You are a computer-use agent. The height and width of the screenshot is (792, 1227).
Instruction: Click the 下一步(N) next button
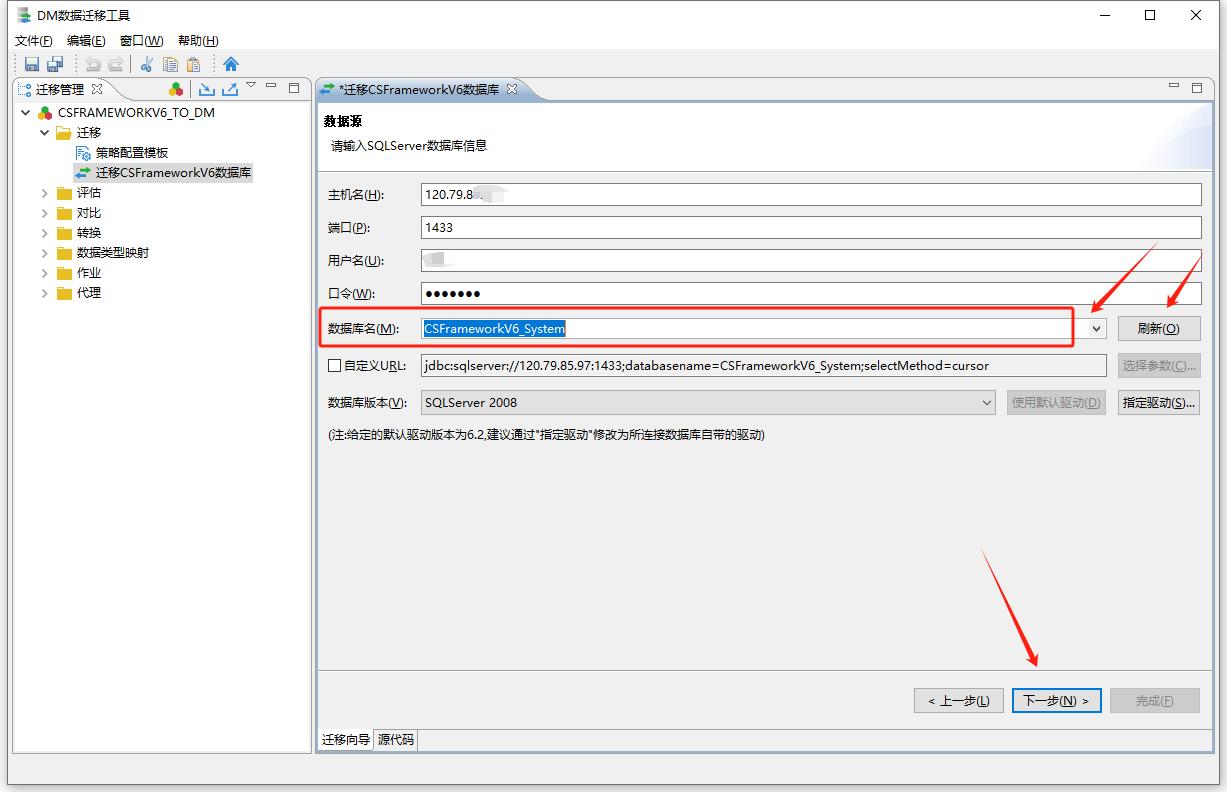(x=1056, y=701)
